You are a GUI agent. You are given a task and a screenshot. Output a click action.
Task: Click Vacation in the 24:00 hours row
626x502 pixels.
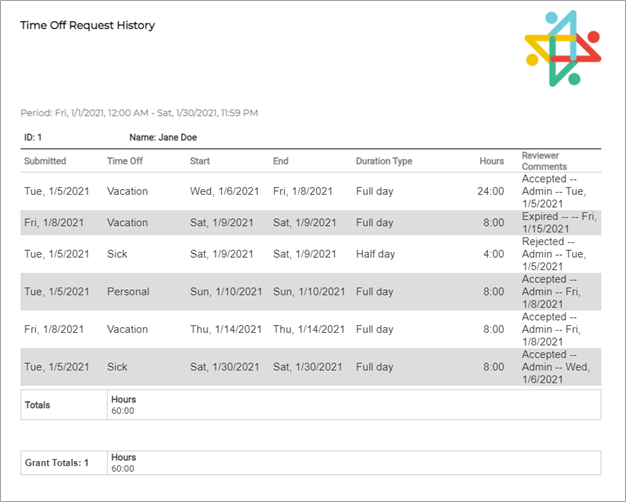point(127,191)
